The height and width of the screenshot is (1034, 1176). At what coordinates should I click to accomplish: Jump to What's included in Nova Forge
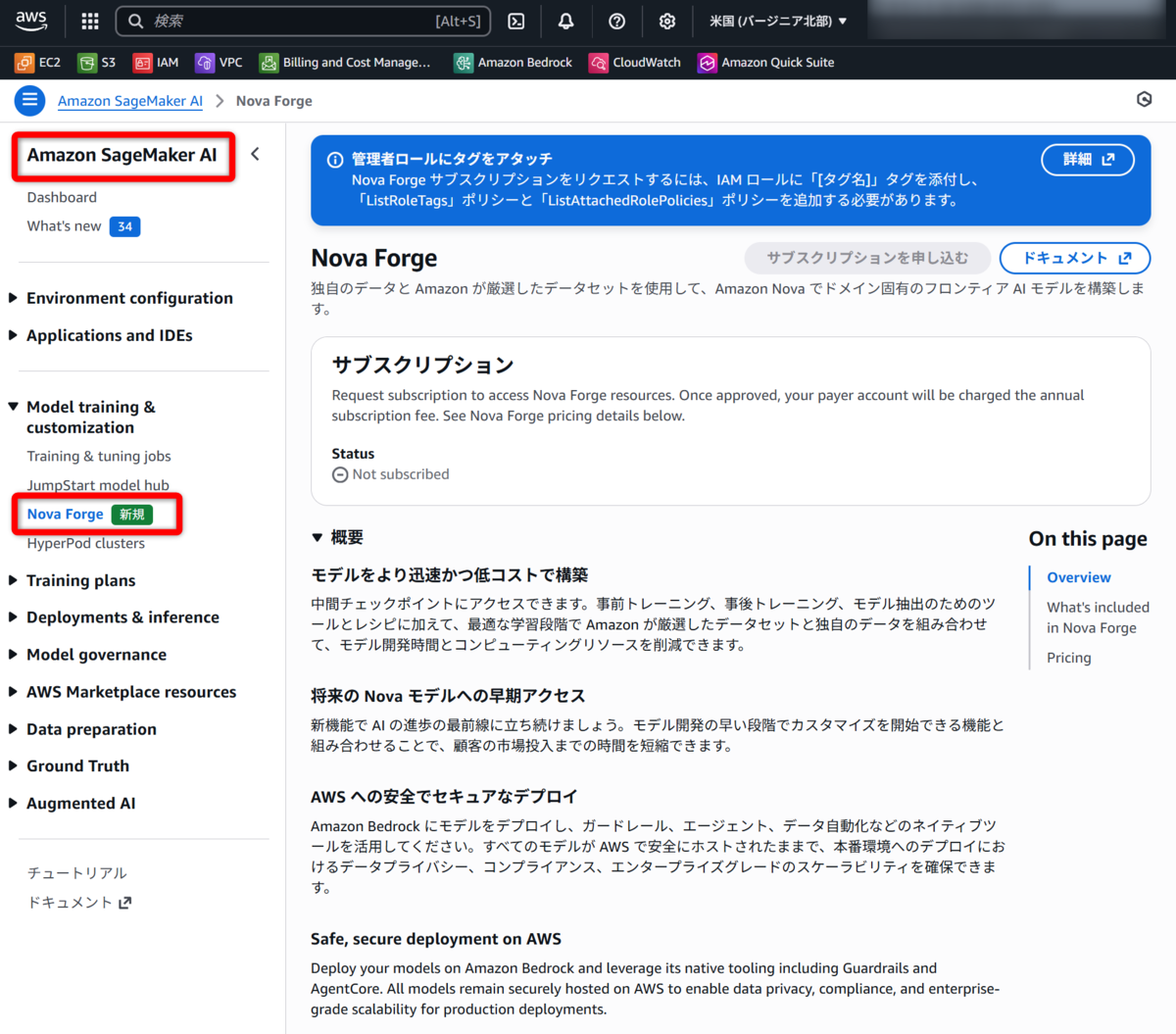1098,617
